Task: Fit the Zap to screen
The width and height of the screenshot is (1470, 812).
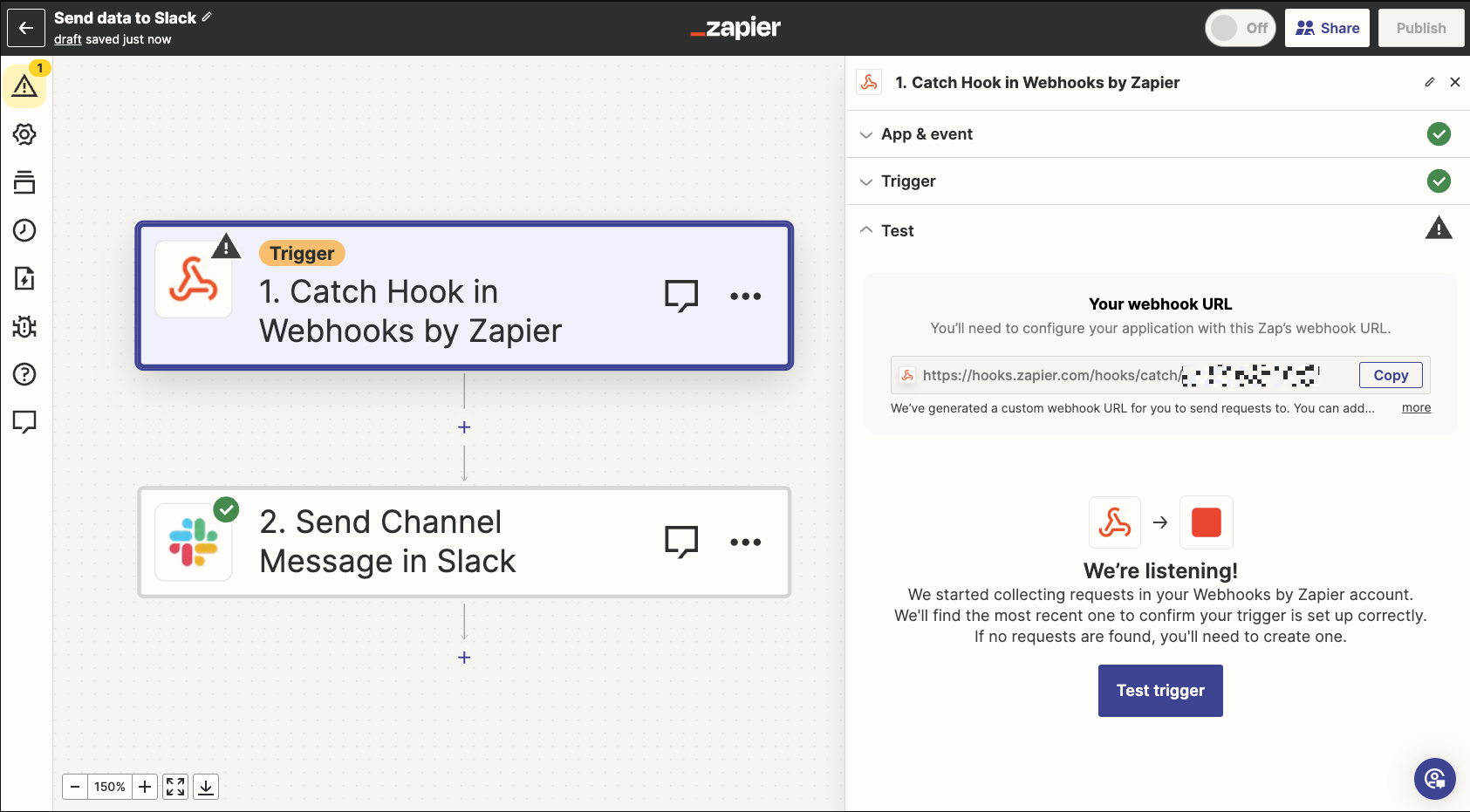Action: coord(174,786)
